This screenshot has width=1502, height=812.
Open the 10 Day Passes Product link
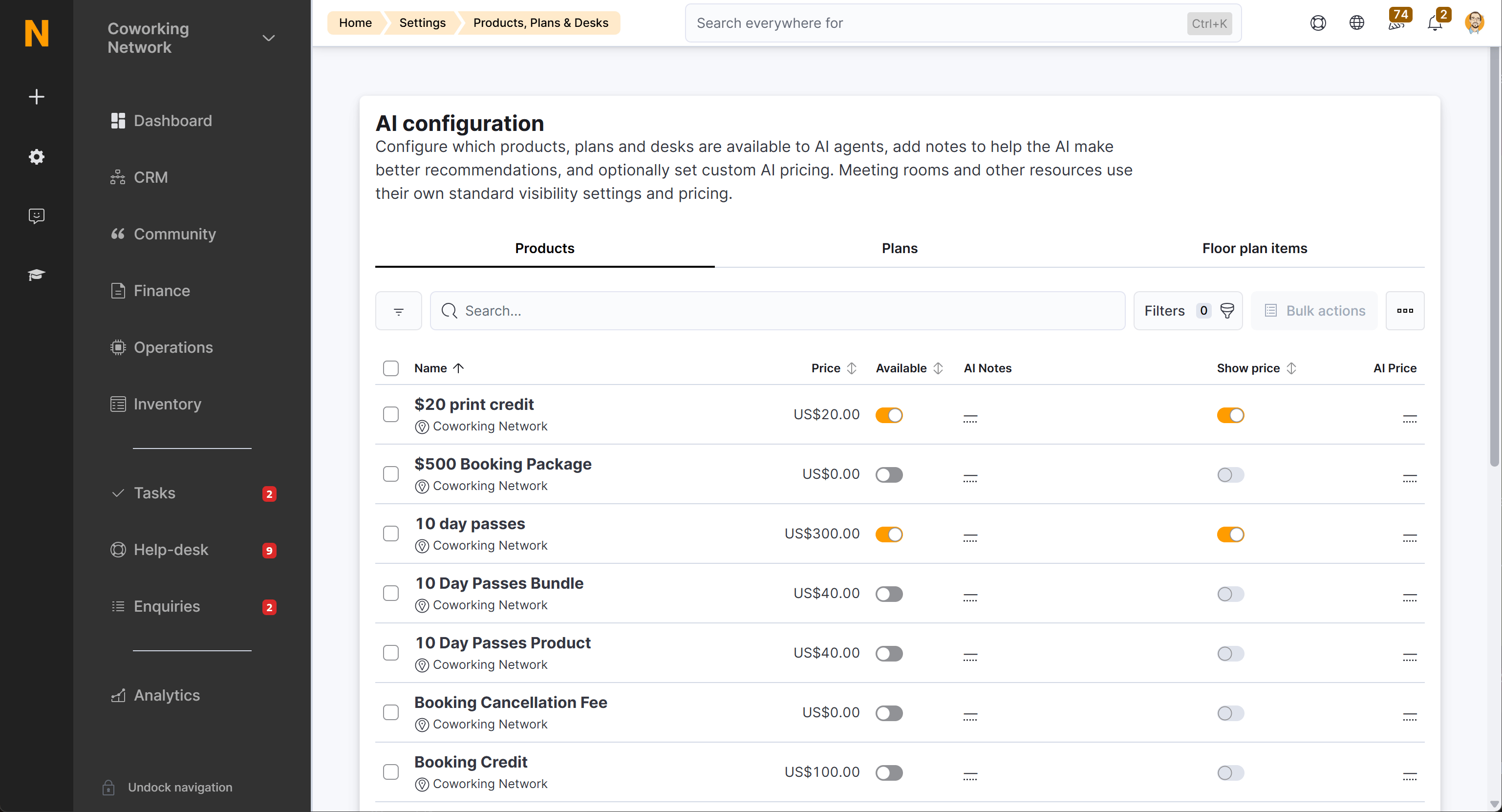(503, 642)
